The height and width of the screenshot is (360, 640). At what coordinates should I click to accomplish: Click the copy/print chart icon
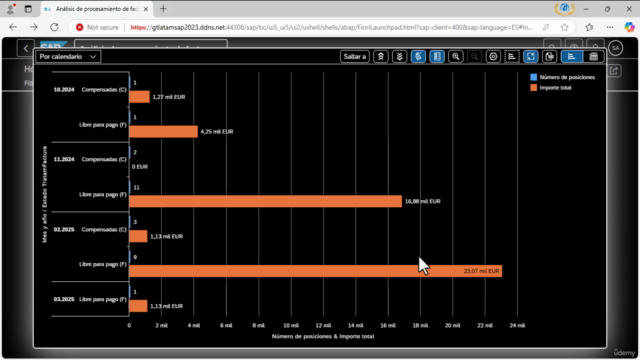(549, 57)
